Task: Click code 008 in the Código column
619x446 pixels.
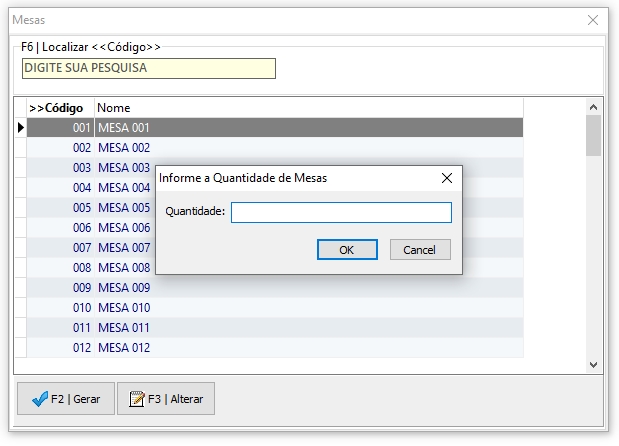Action: (x=81, y=268)
